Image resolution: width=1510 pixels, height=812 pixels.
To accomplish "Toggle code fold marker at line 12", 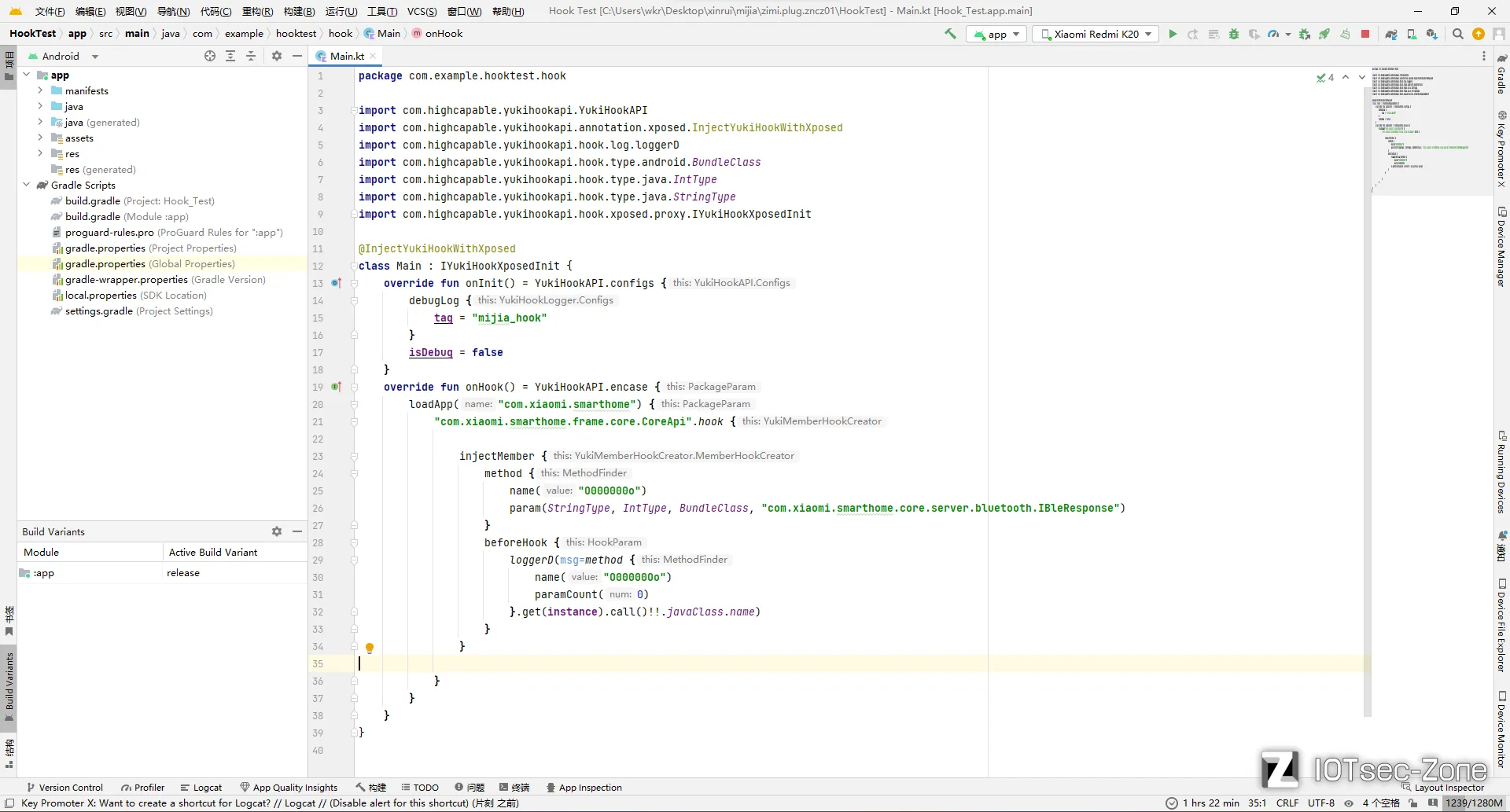I will point(354,266).
